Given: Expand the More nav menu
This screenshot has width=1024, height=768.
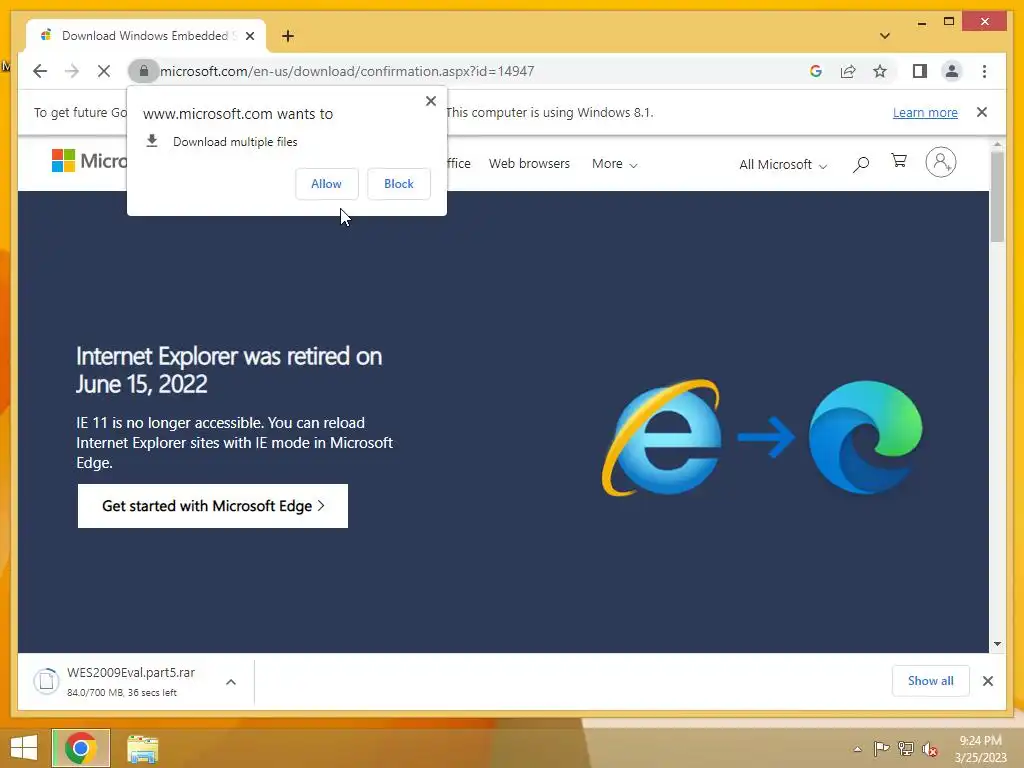Looking at the screenshot, I should (x=615, y=163).
